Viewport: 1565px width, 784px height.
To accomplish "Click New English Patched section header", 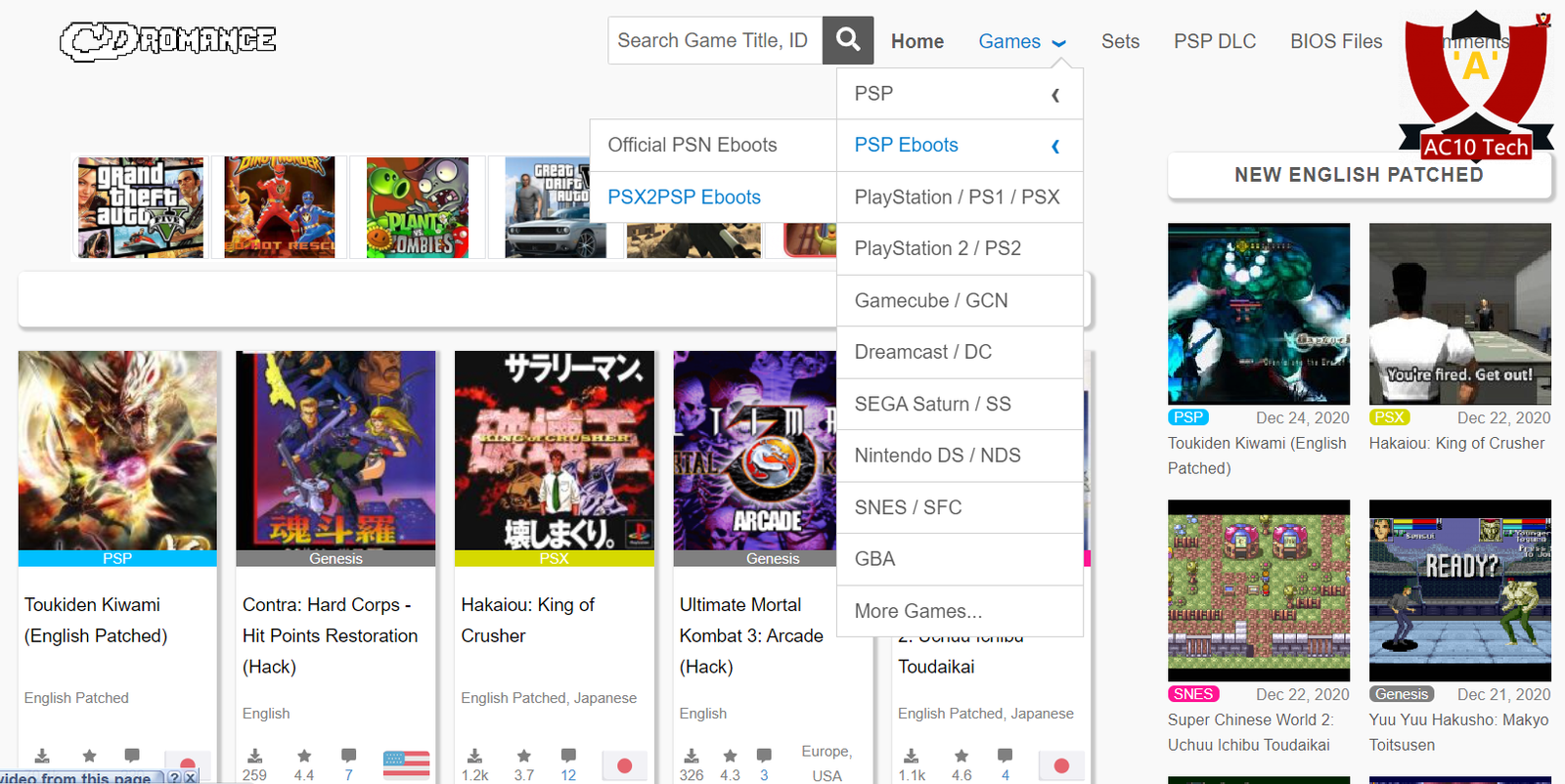I will coord(1359,175).
